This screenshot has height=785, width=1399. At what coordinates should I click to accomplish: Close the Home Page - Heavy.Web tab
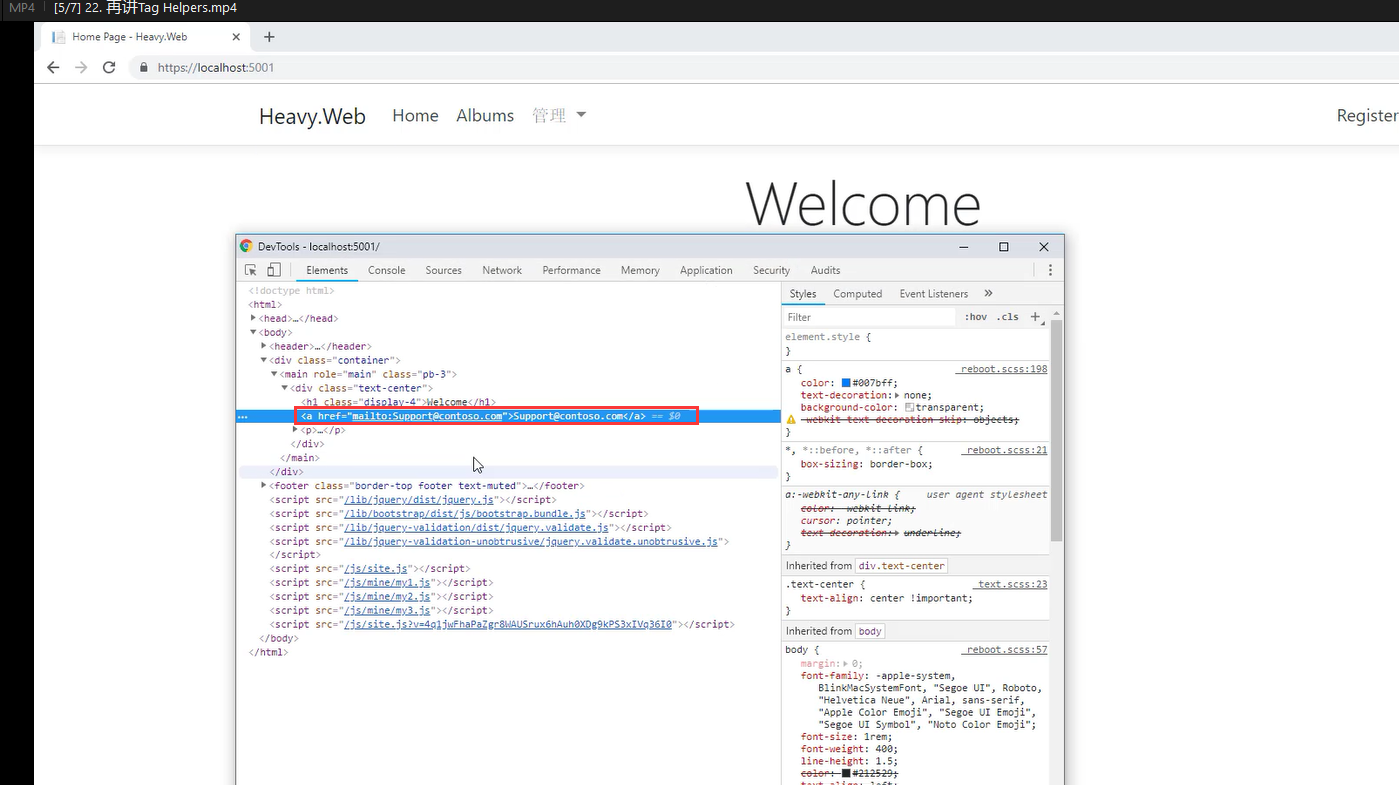(x=236, y=37)
